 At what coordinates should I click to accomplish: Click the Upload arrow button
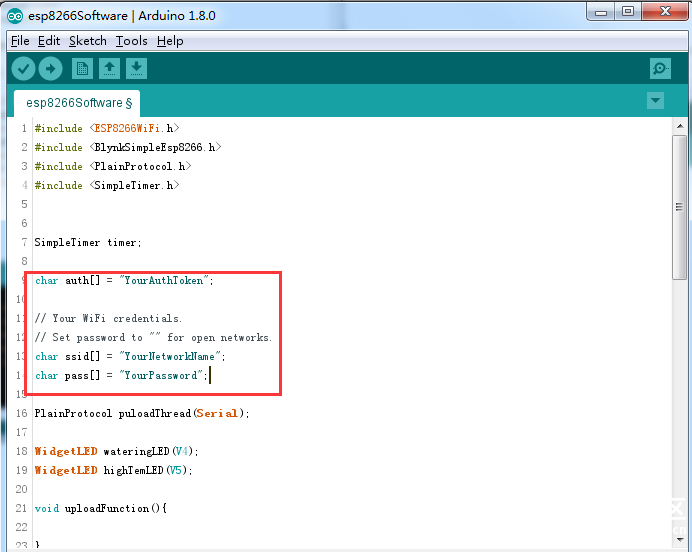tap(50, 69)
